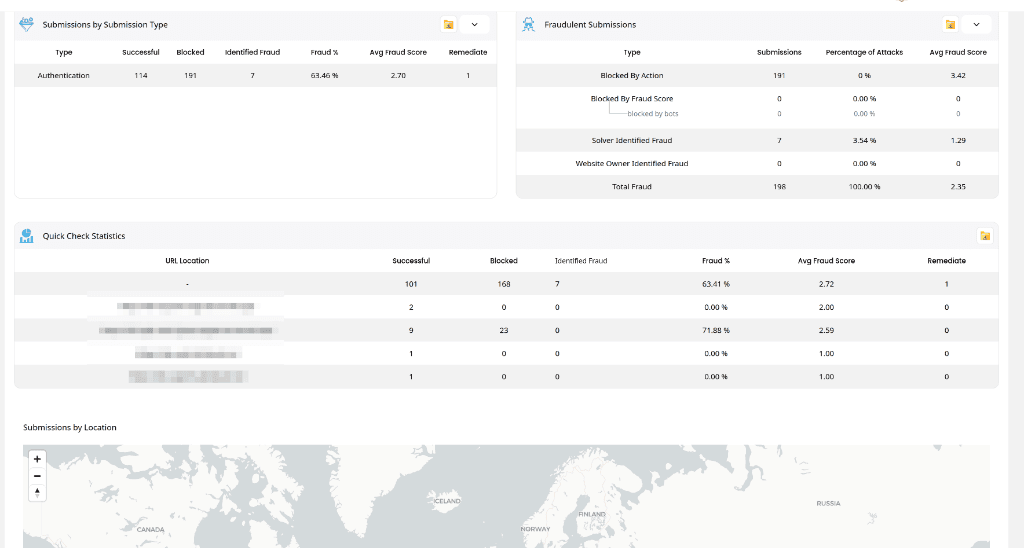
Task: Click the Percentage of Attacks column header
Action: point(864,52)
